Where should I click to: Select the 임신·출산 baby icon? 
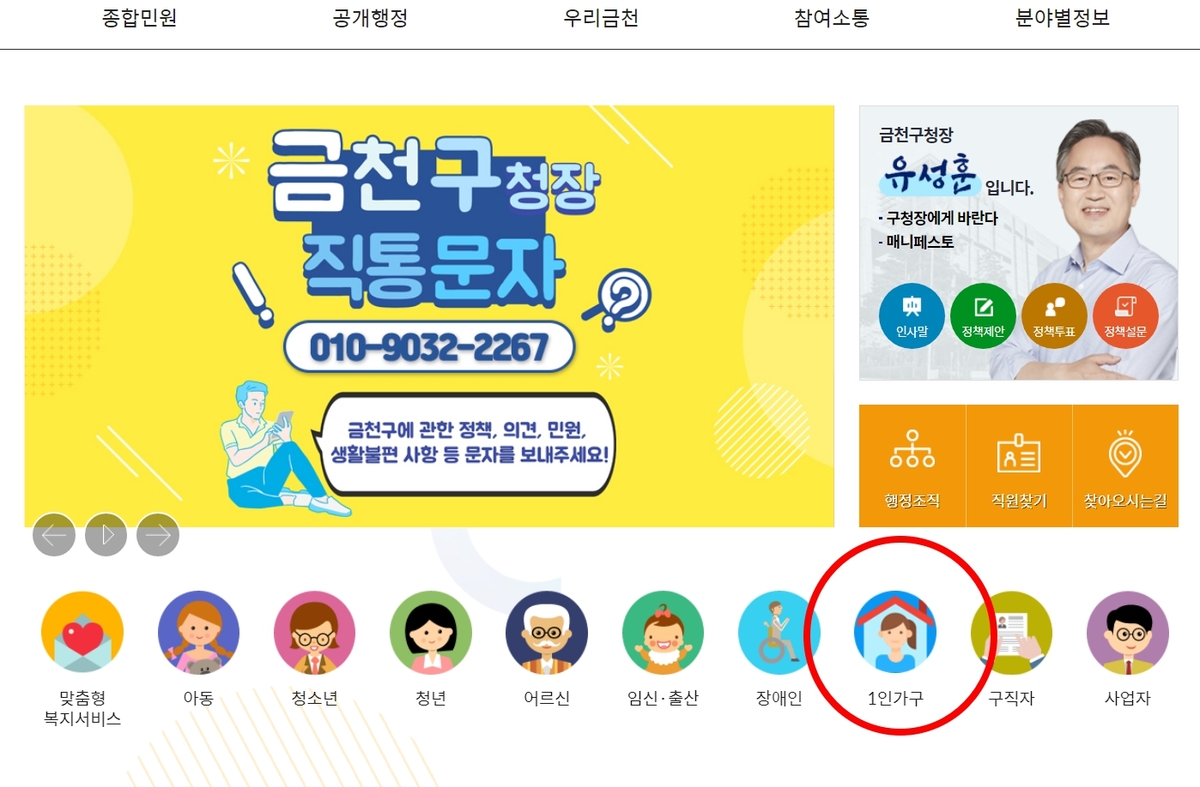(663, 632)
